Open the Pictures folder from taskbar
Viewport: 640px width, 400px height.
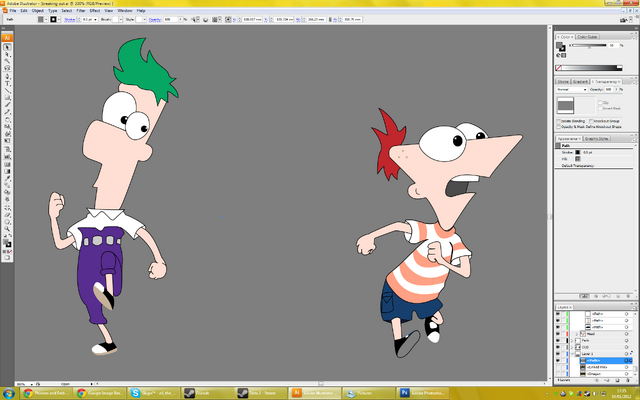point(368,393)
